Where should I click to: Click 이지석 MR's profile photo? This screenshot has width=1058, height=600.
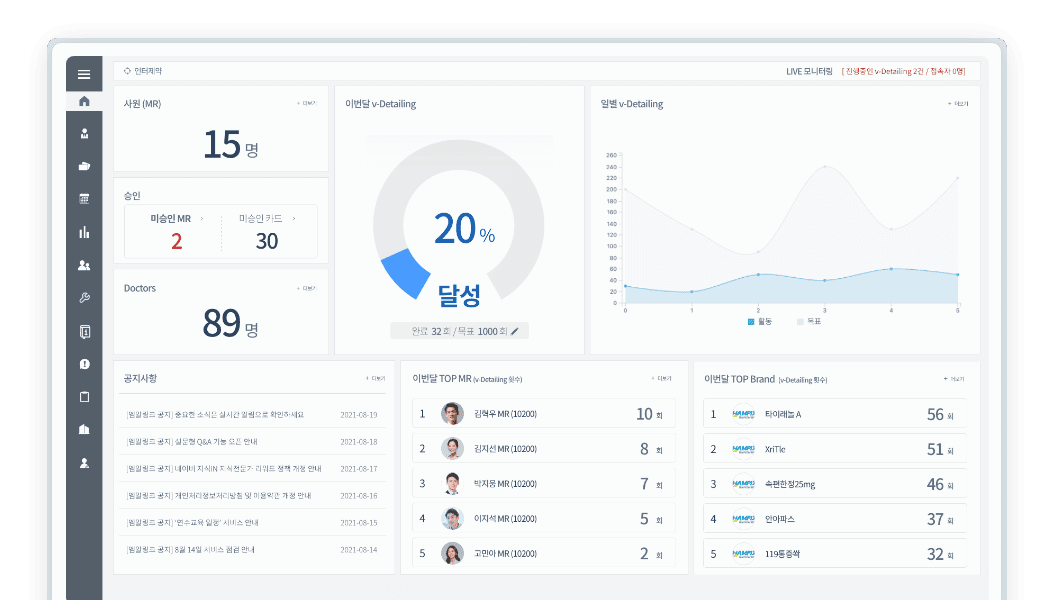(452, 518)
